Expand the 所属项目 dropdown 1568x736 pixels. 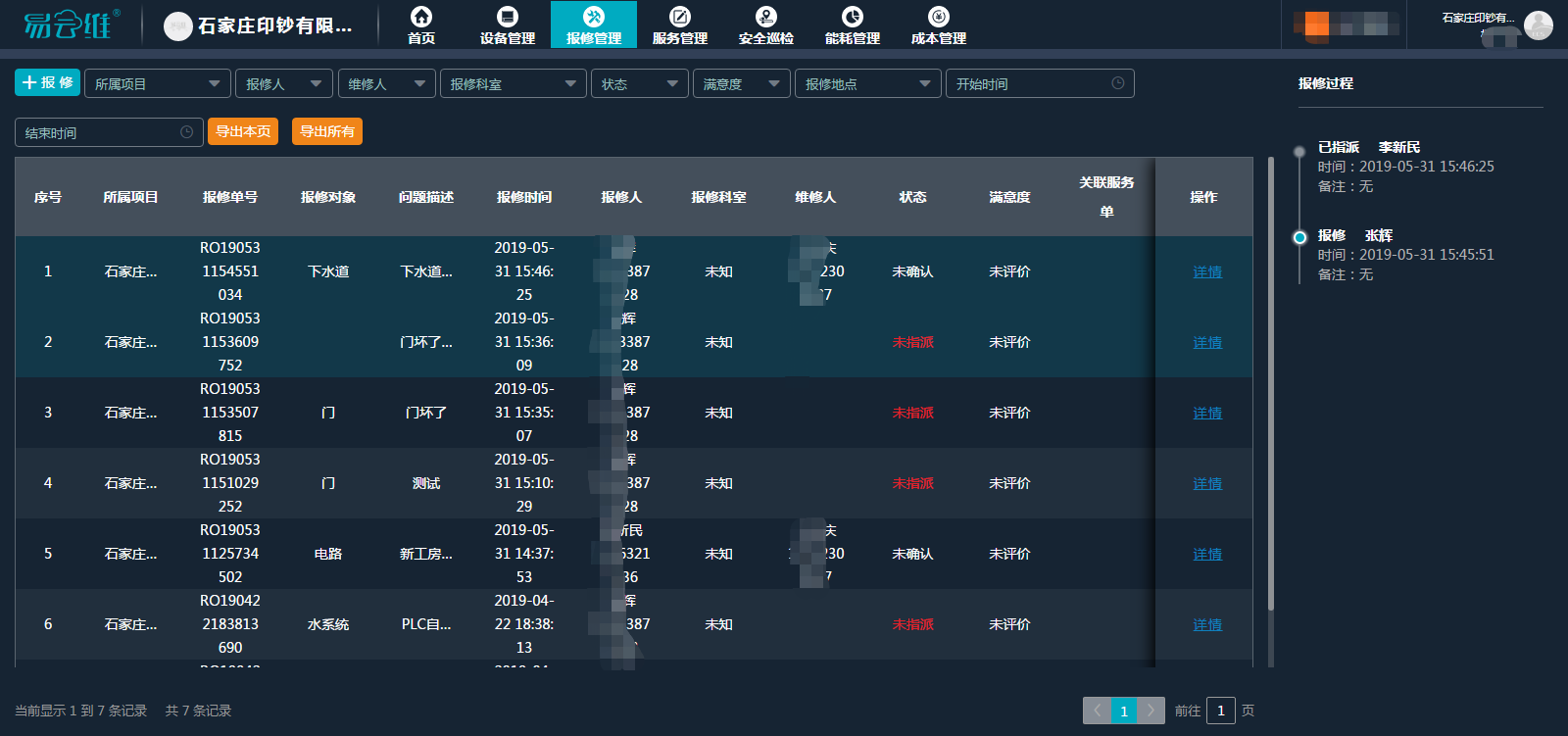click(x=157, y=84)
